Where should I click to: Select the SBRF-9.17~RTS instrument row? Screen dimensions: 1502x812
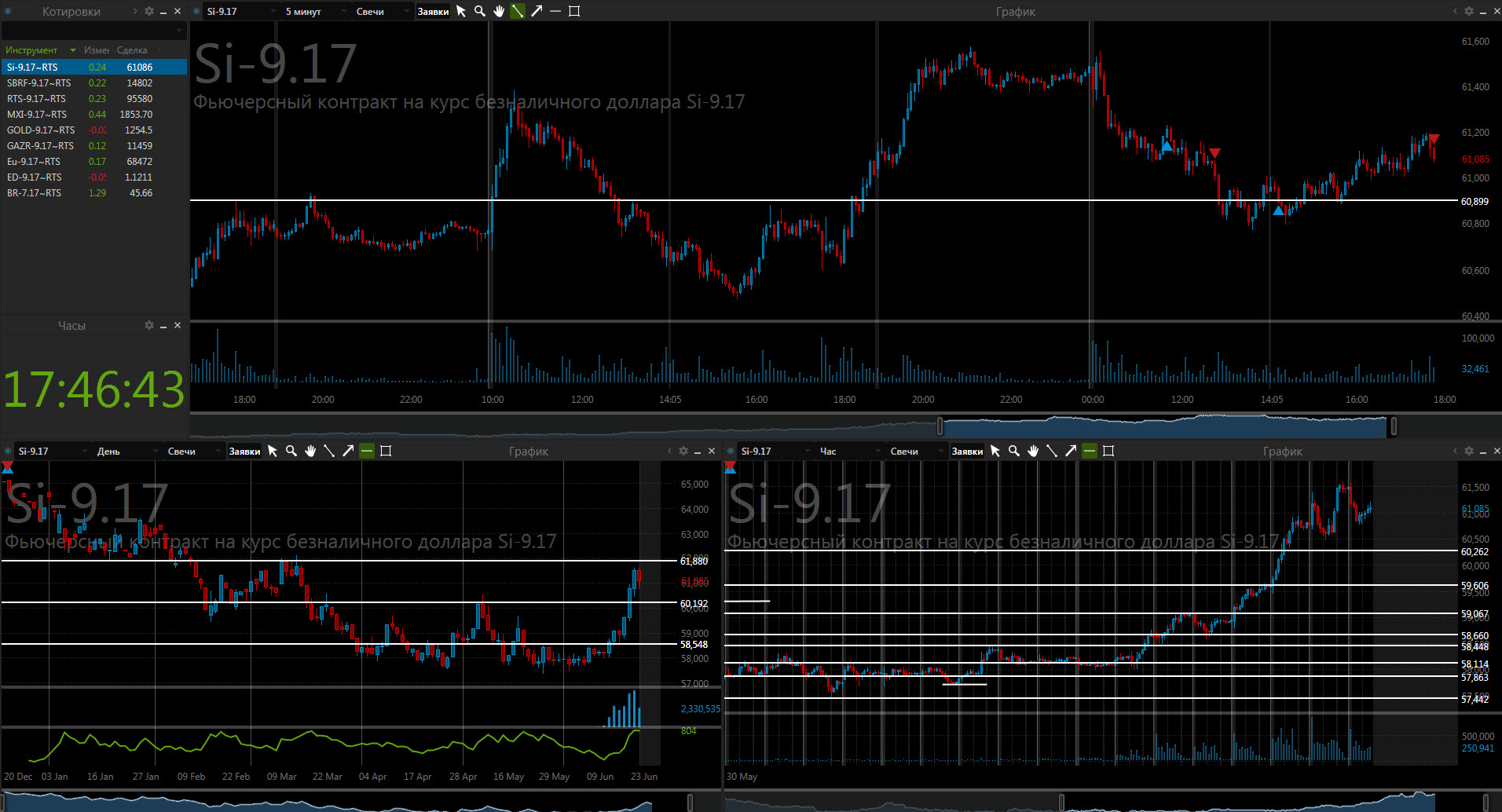tap(39, 83)
